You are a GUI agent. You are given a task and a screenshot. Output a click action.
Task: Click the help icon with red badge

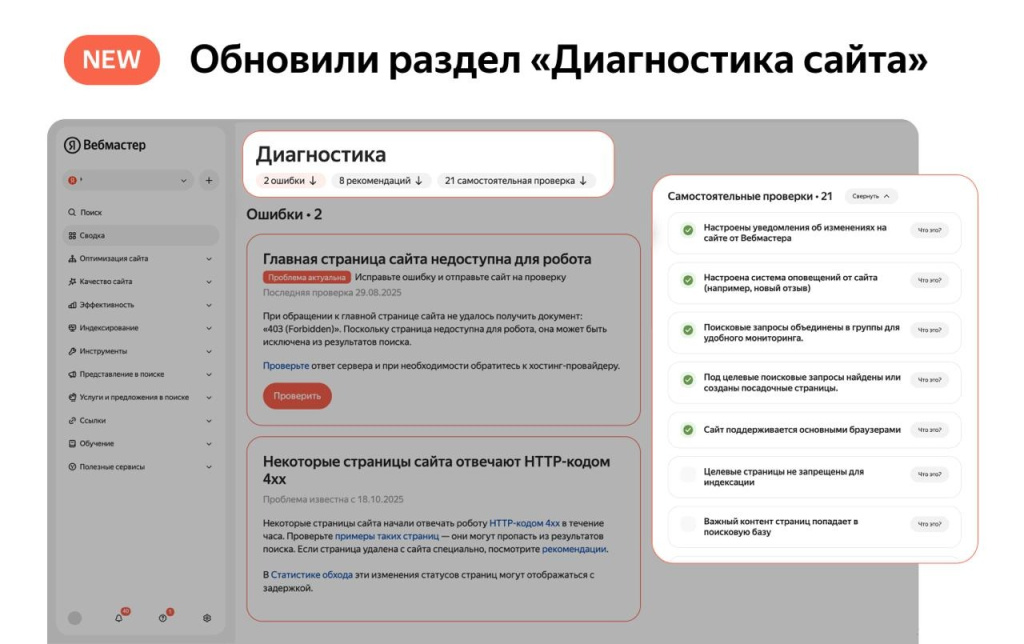163,618
